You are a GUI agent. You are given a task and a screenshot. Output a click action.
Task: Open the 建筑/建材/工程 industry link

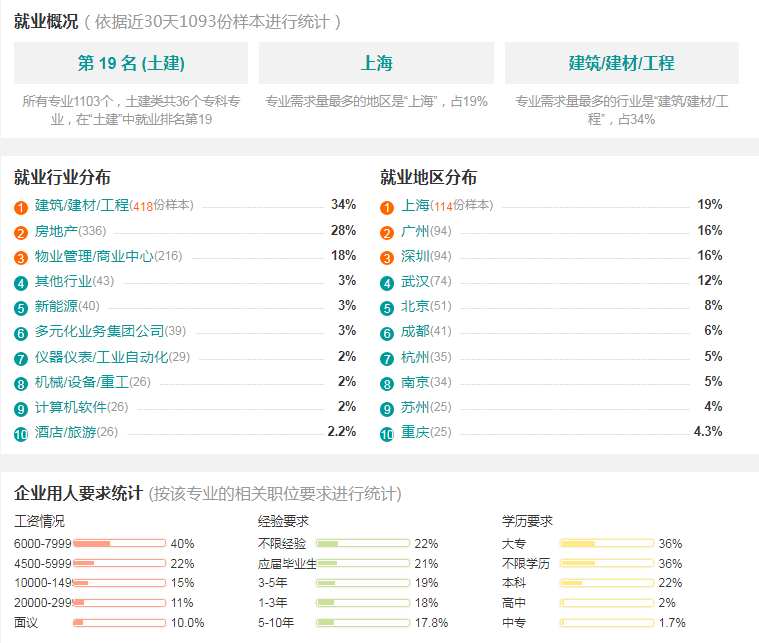pos(82,205)
